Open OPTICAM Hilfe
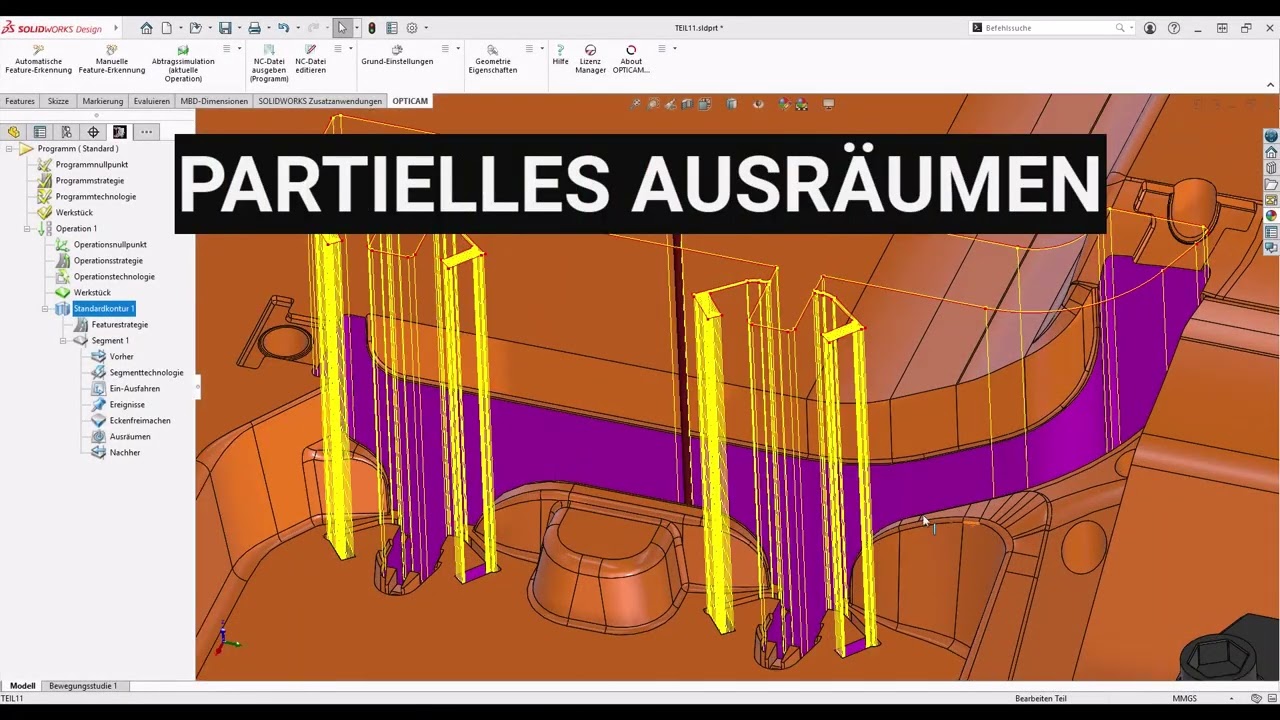Image resolution: width=1280 pixels, height=720 pixels. point(560,55)
